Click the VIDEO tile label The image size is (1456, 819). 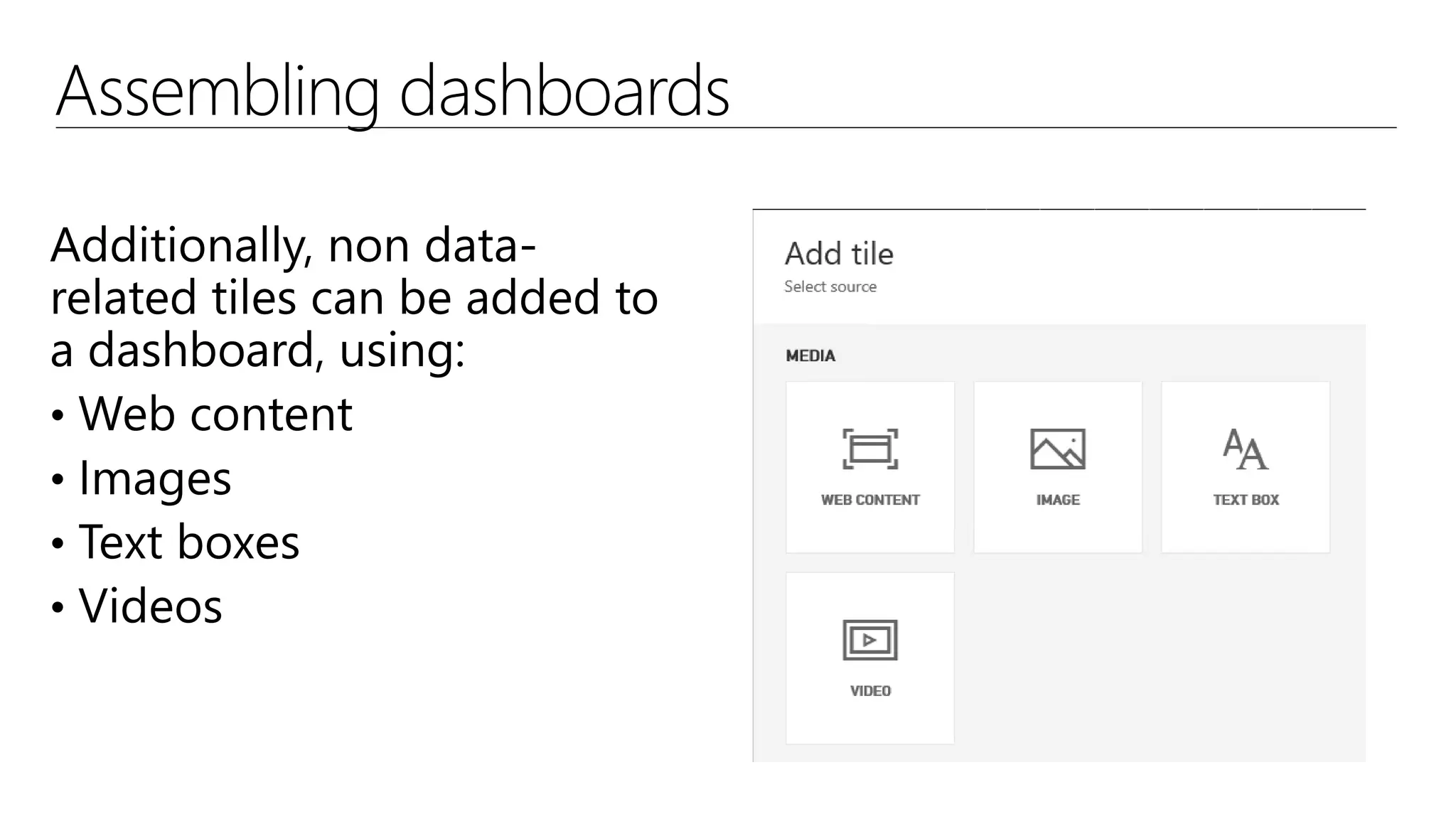coord(870,691)
